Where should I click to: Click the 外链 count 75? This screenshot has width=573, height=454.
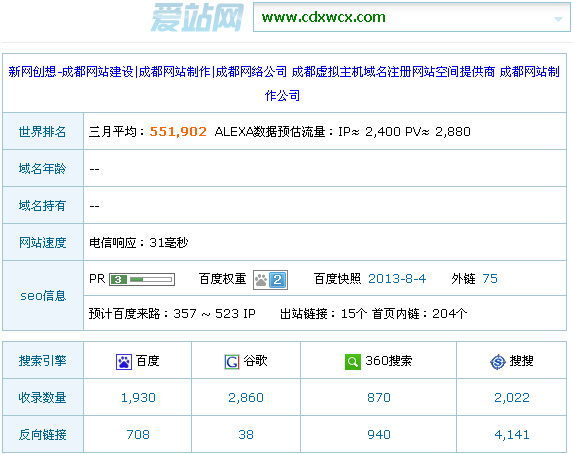pos(490,279)
